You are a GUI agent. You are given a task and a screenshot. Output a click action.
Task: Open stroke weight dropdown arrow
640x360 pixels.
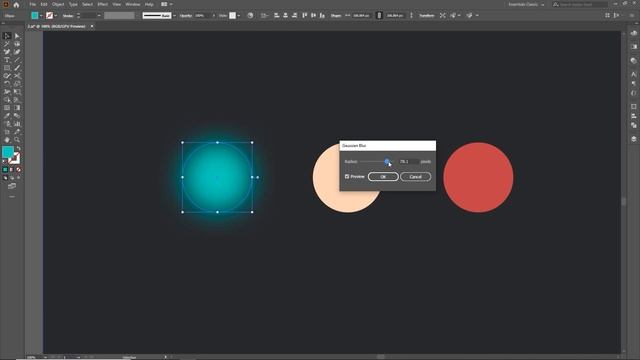point(99,16)
